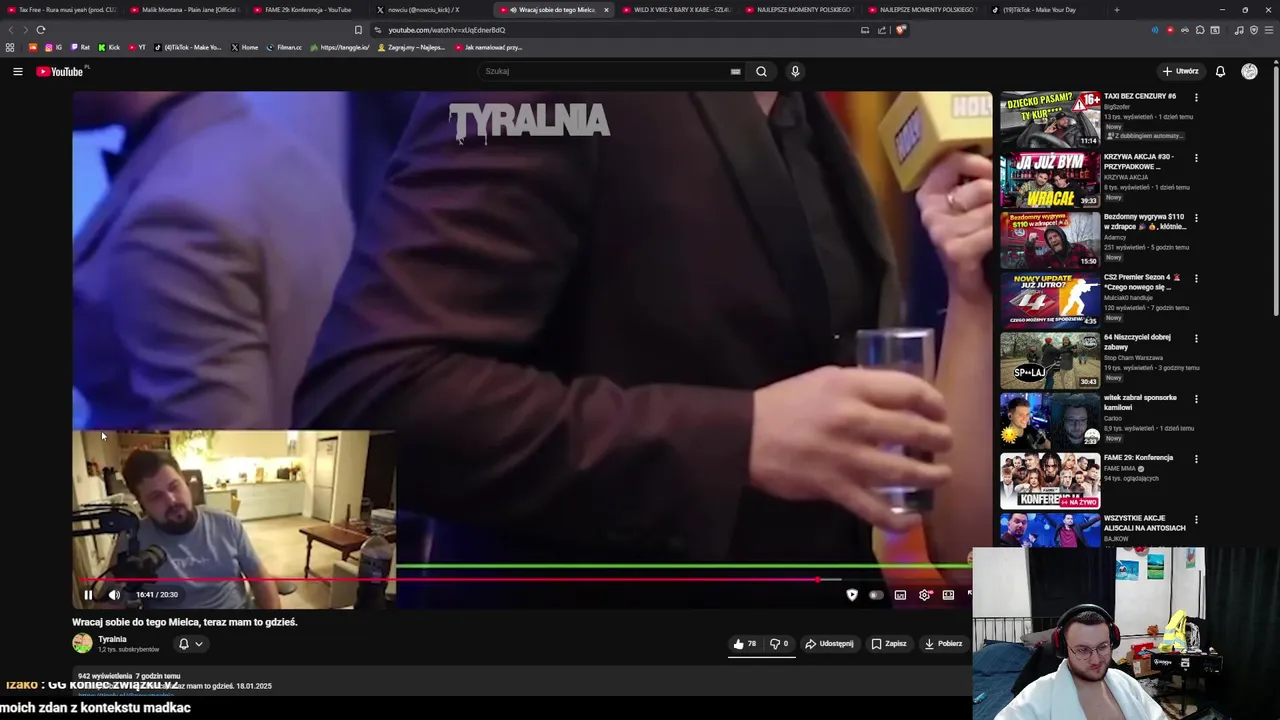Screen dimensions: 1280x720
Task: Open options for TAXI BEZ CENZURY #6
Action: (x=1196, y=98)
